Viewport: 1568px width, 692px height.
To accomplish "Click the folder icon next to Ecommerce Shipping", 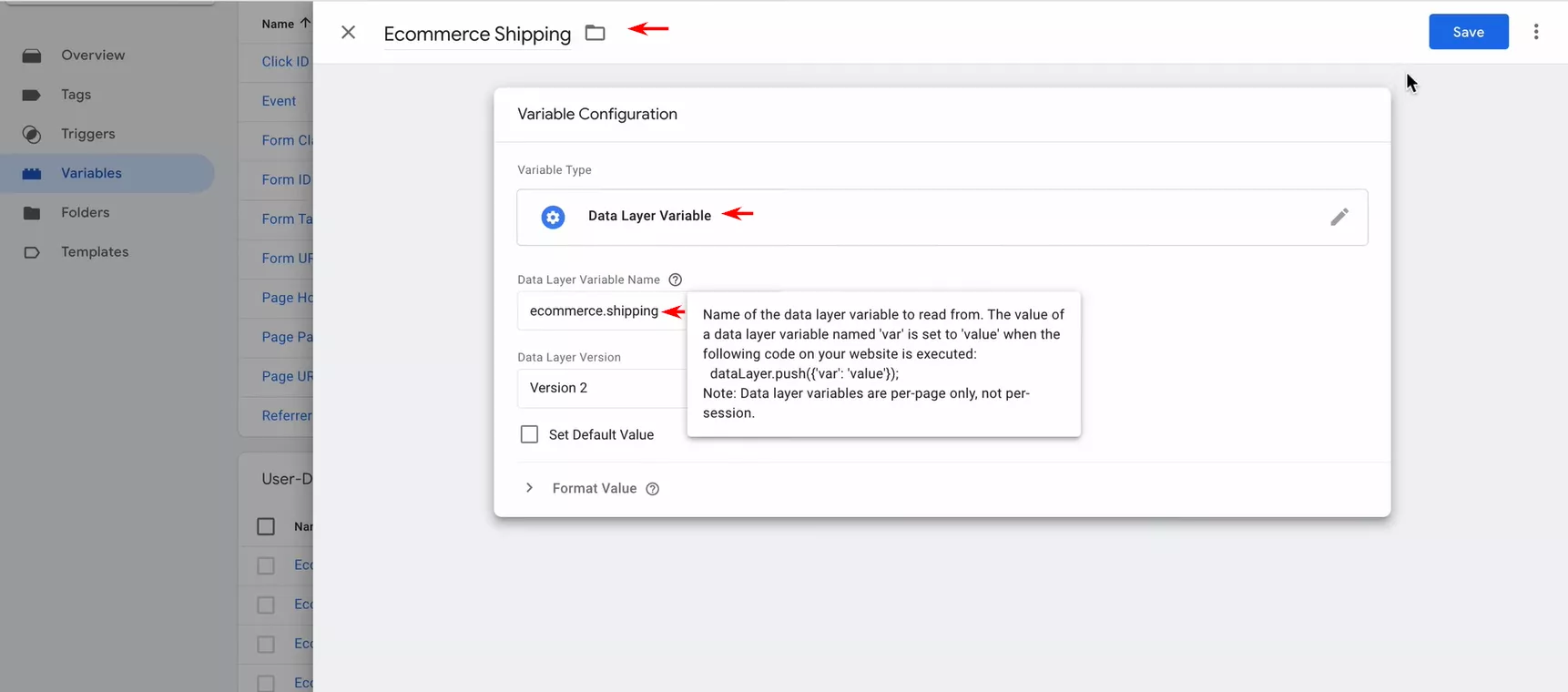I will [x=595, y=33].
